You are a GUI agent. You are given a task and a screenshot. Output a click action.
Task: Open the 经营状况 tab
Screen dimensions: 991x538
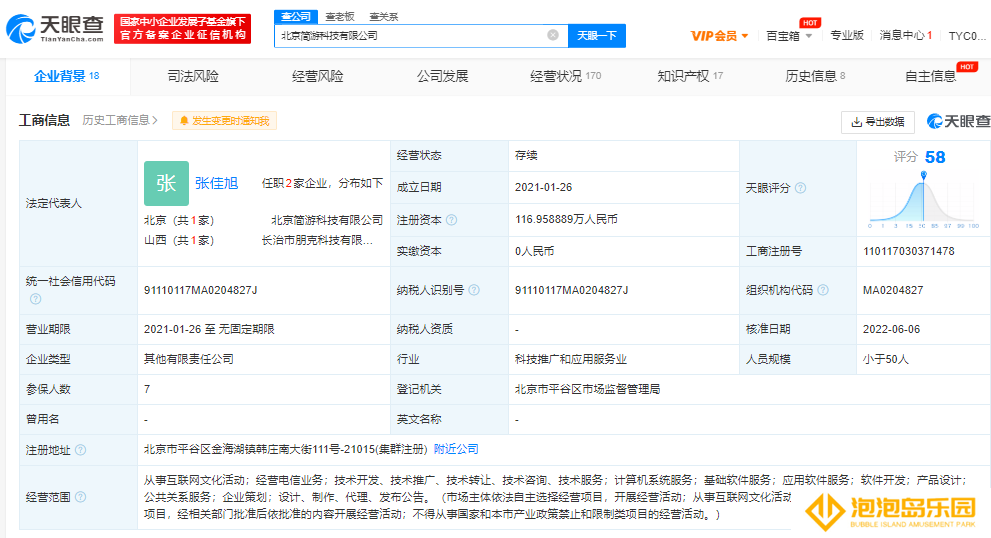tap(566, 76)
